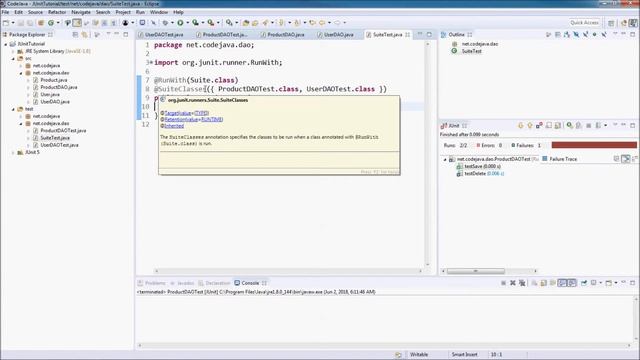
Task: Click the RUNTIME link in tooltip
Action: [212, 120]
